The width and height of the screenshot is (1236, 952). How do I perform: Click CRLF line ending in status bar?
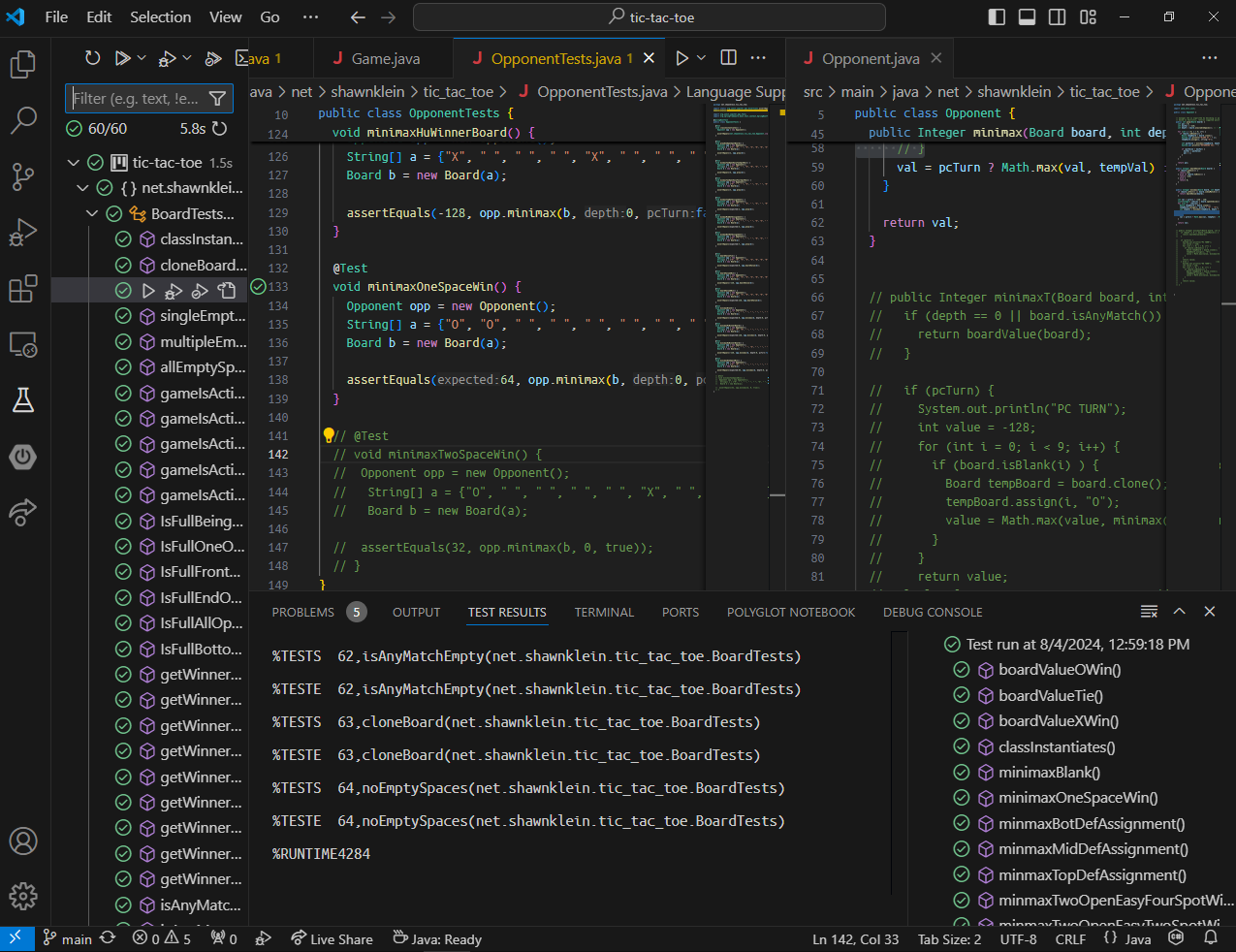1070,939
